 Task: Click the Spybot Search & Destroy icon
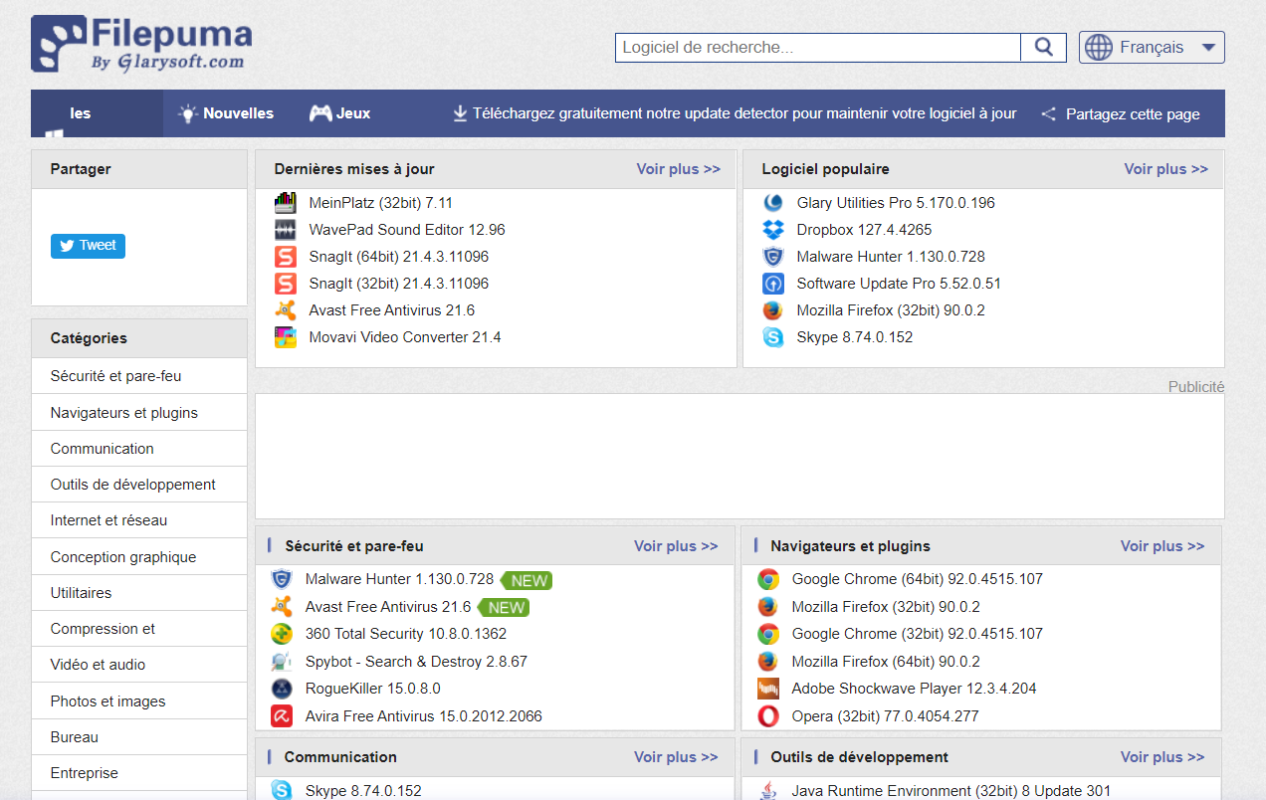(x=281, y=661)
